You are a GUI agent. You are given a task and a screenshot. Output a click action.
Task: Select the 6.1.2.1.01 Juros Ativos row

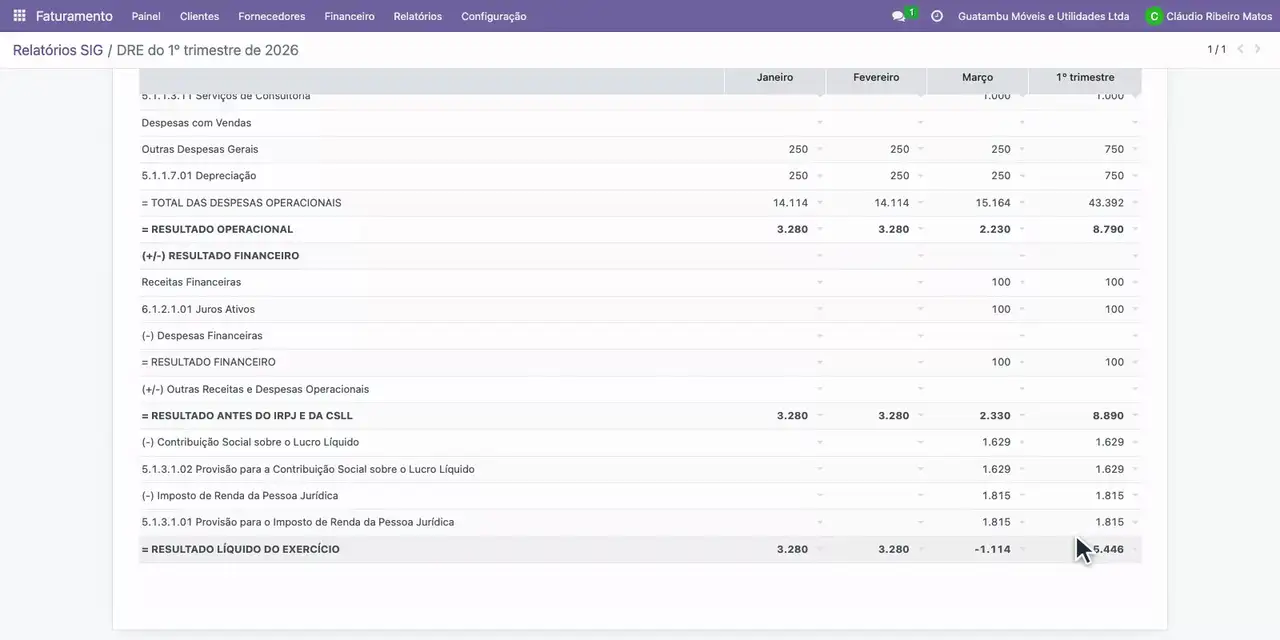(x=640, y=309)
